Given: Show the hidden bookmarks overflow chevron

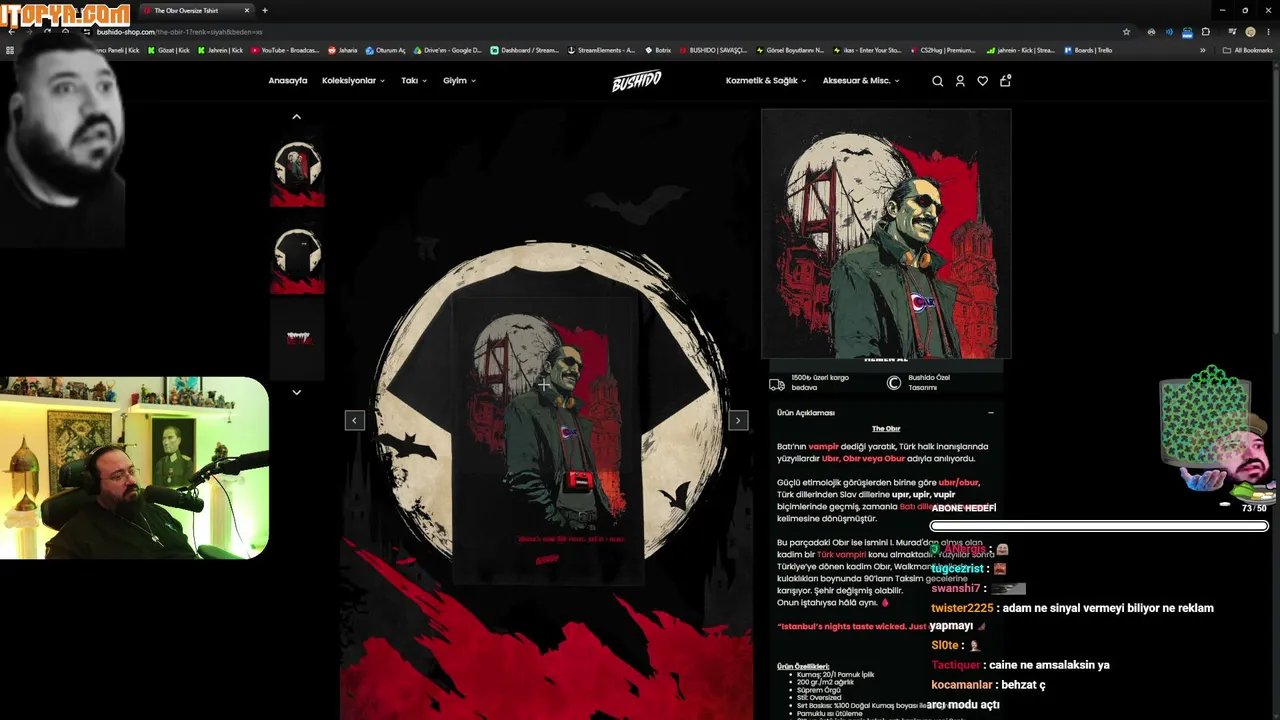Looking at the screenshot, I should (x=1202, y=50).
